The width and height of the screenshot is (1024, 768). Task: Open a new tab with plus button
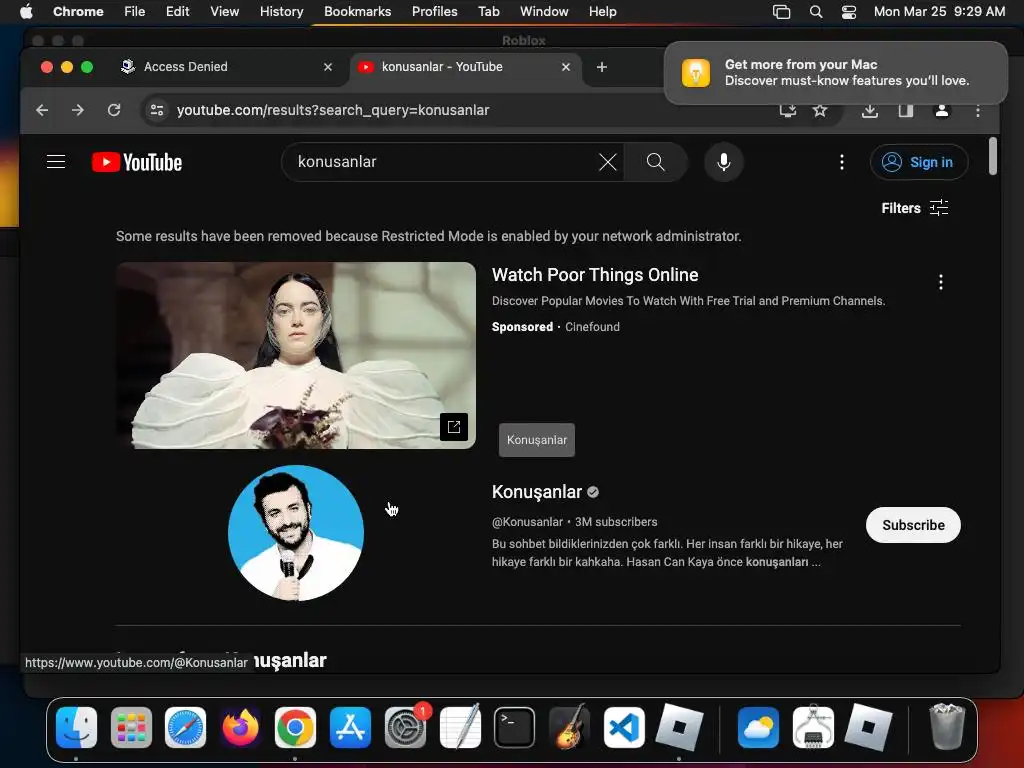click(602, 67)
